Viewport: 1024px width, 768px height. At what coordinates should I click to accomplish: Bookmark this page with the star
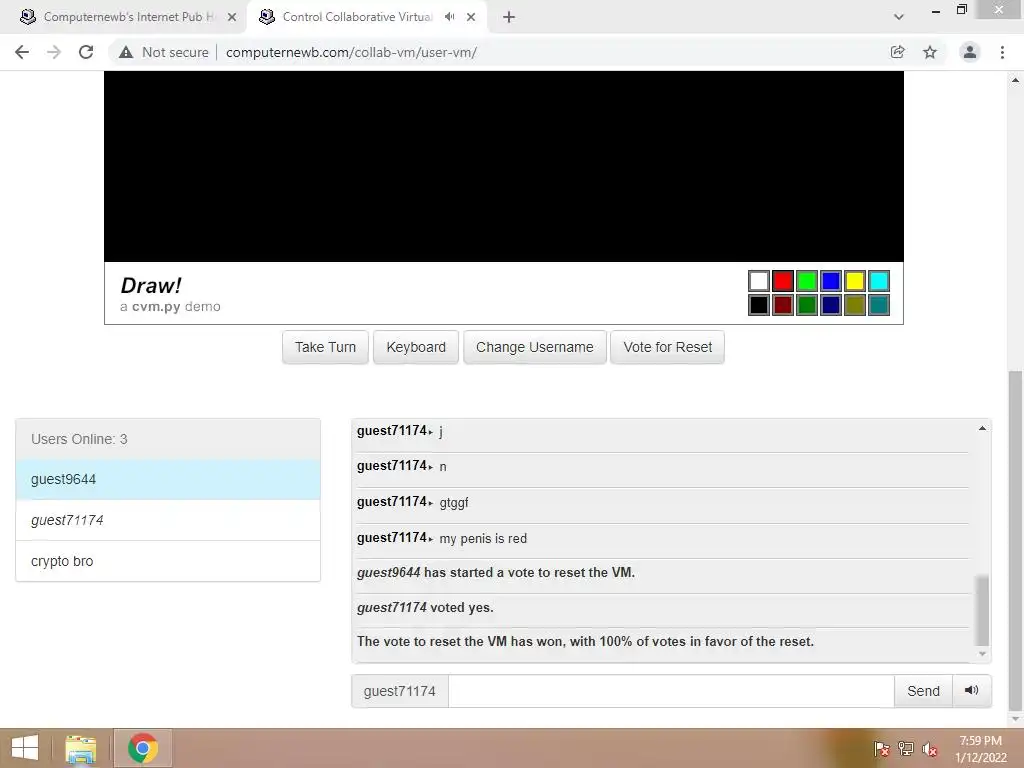[930, 52]
